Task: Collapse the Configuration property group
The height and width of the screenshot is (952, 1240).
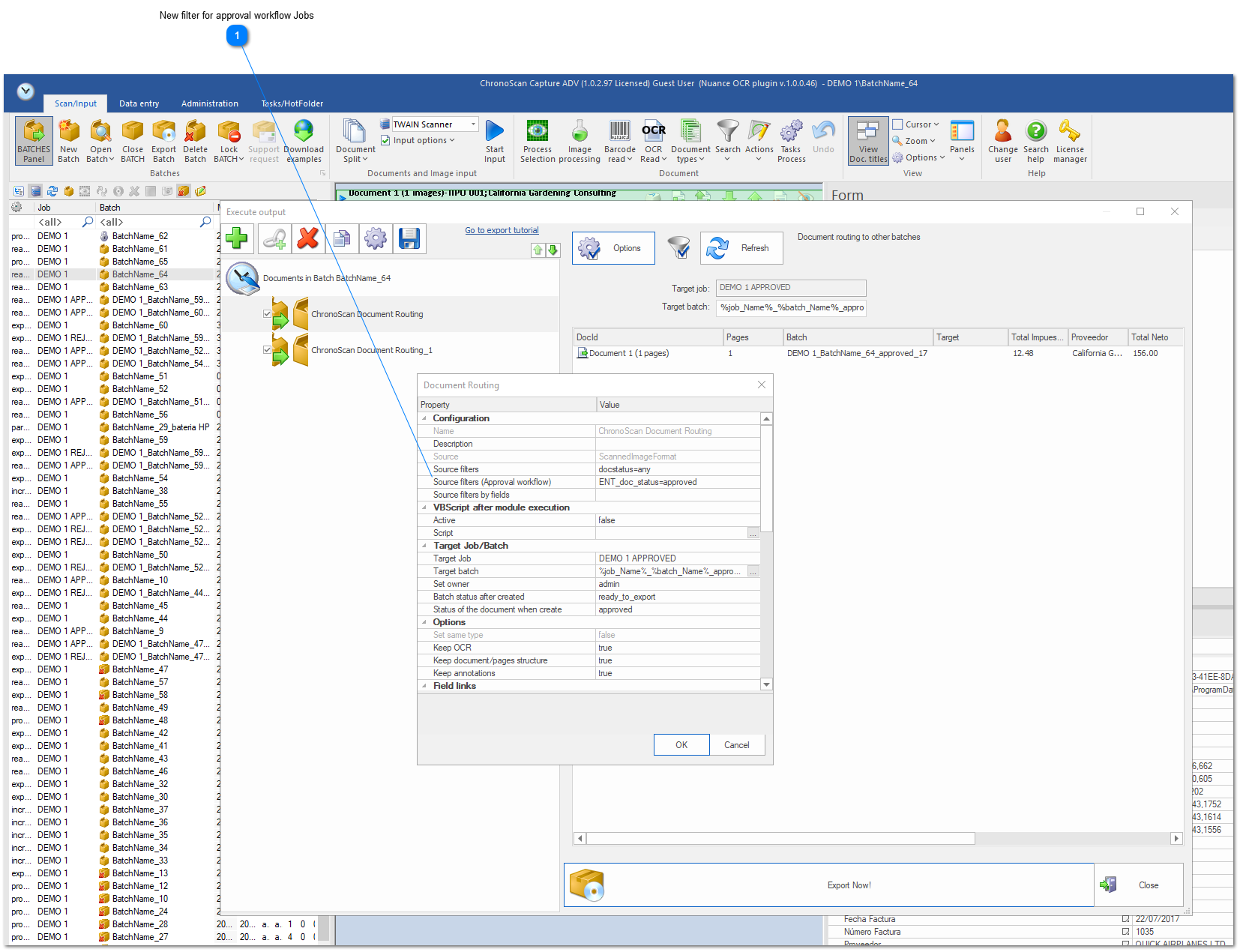Action: point(424,418)
